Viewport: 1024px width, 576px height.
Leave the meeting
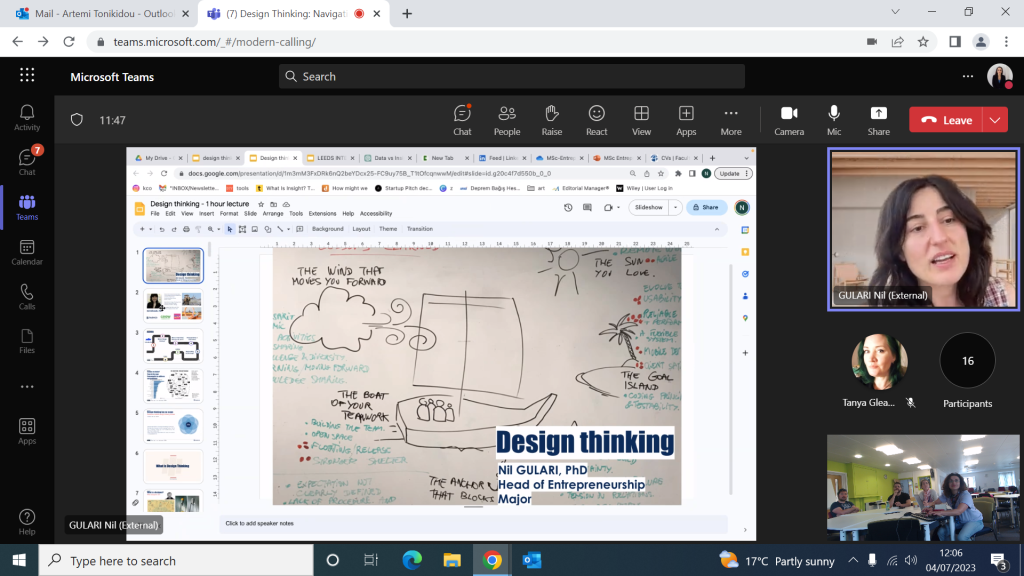click(x=946, y=120)
